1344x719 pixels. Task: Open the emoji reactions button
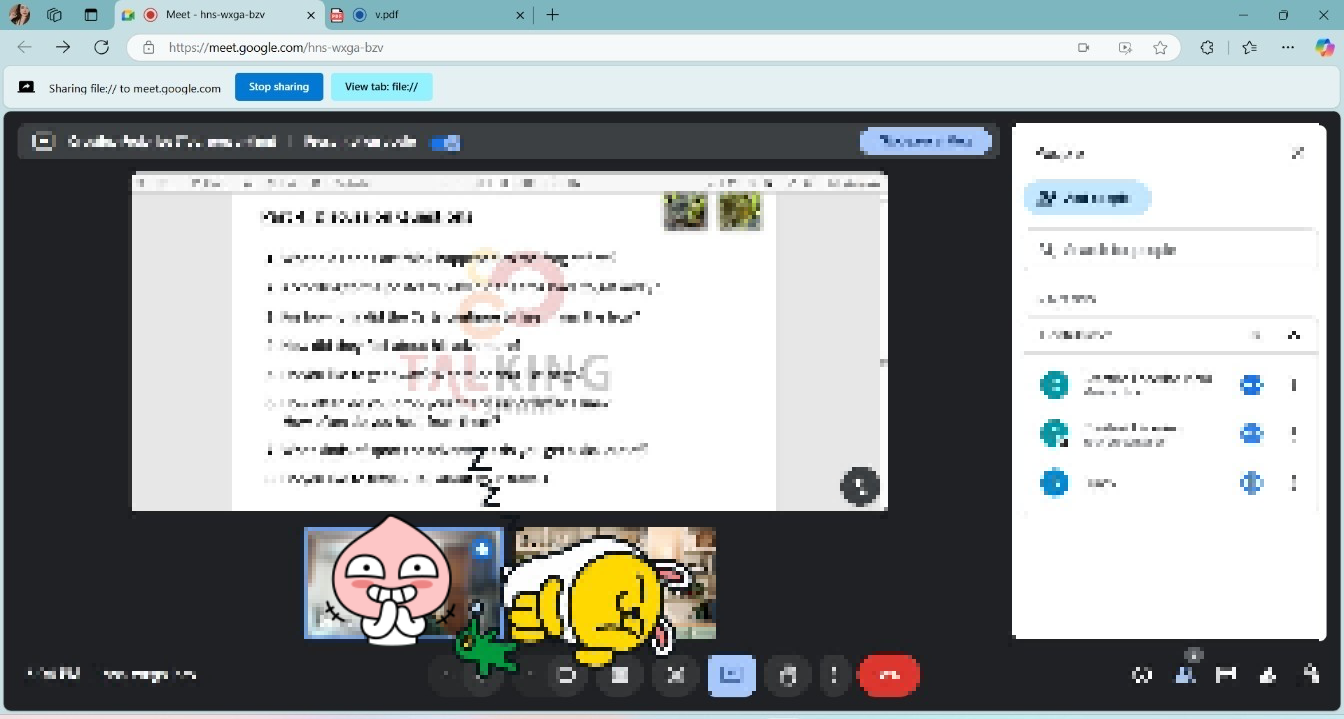675,675
